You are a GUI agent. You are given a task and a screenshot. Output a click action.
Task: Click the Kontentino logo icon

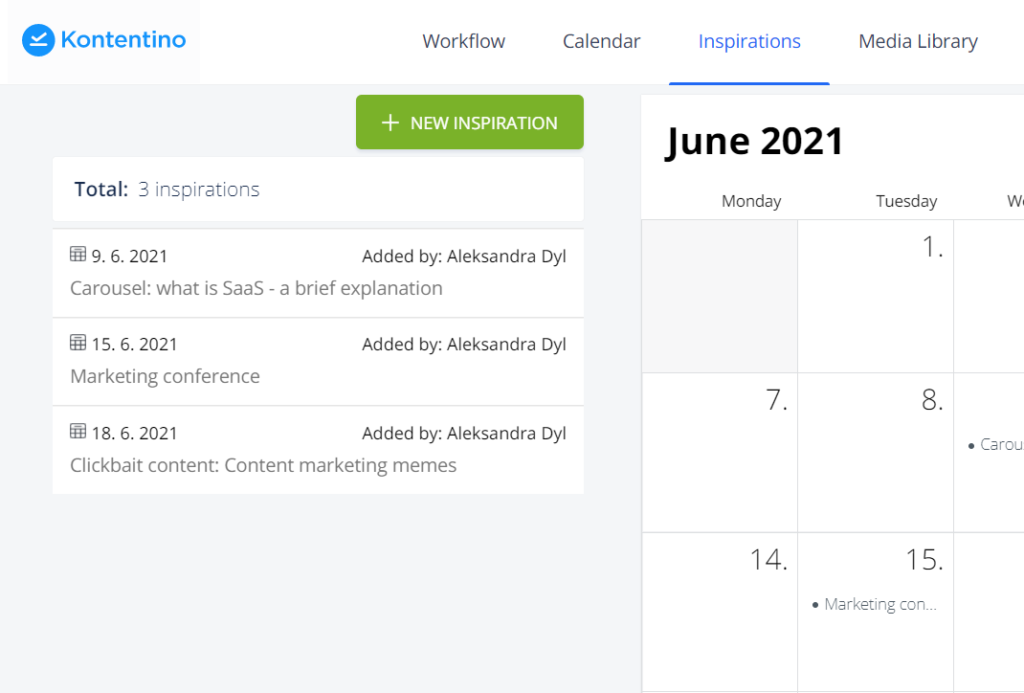pyautogui.click(x=38, y=40)
